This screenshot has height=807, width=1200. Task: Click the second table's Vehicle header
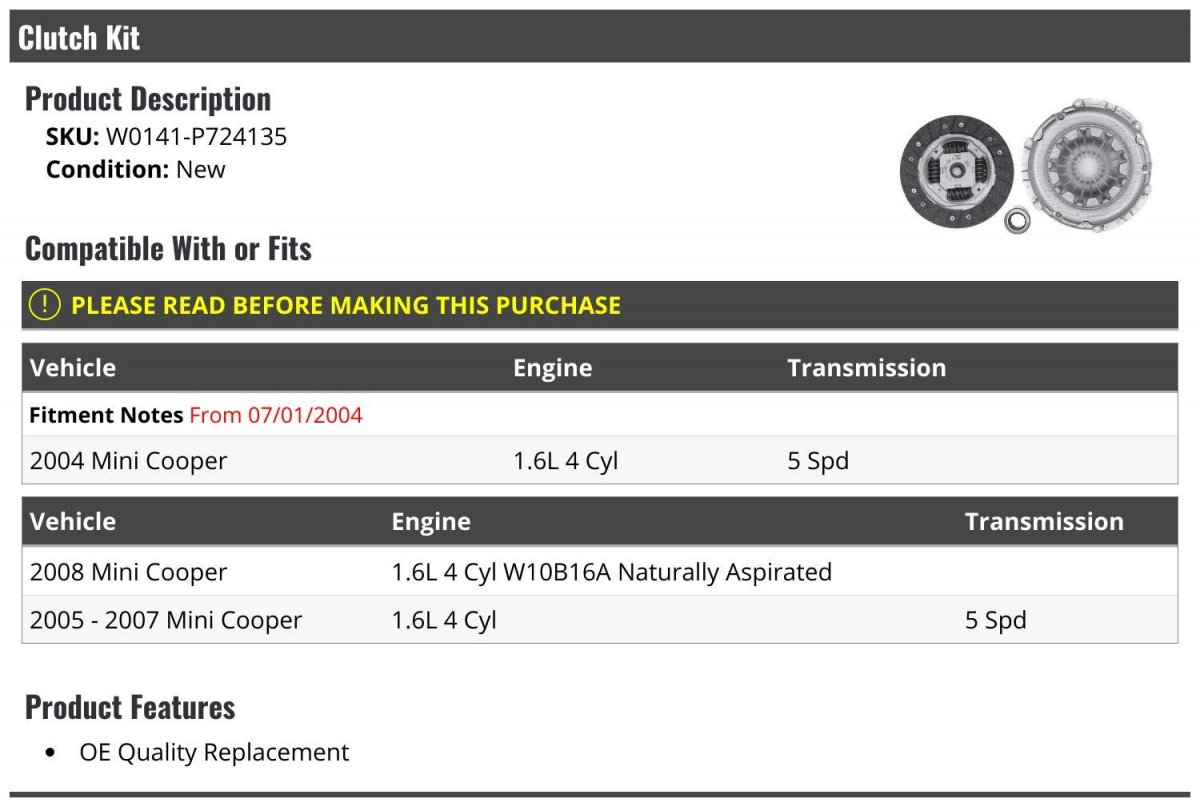click(x=73, y=522)
